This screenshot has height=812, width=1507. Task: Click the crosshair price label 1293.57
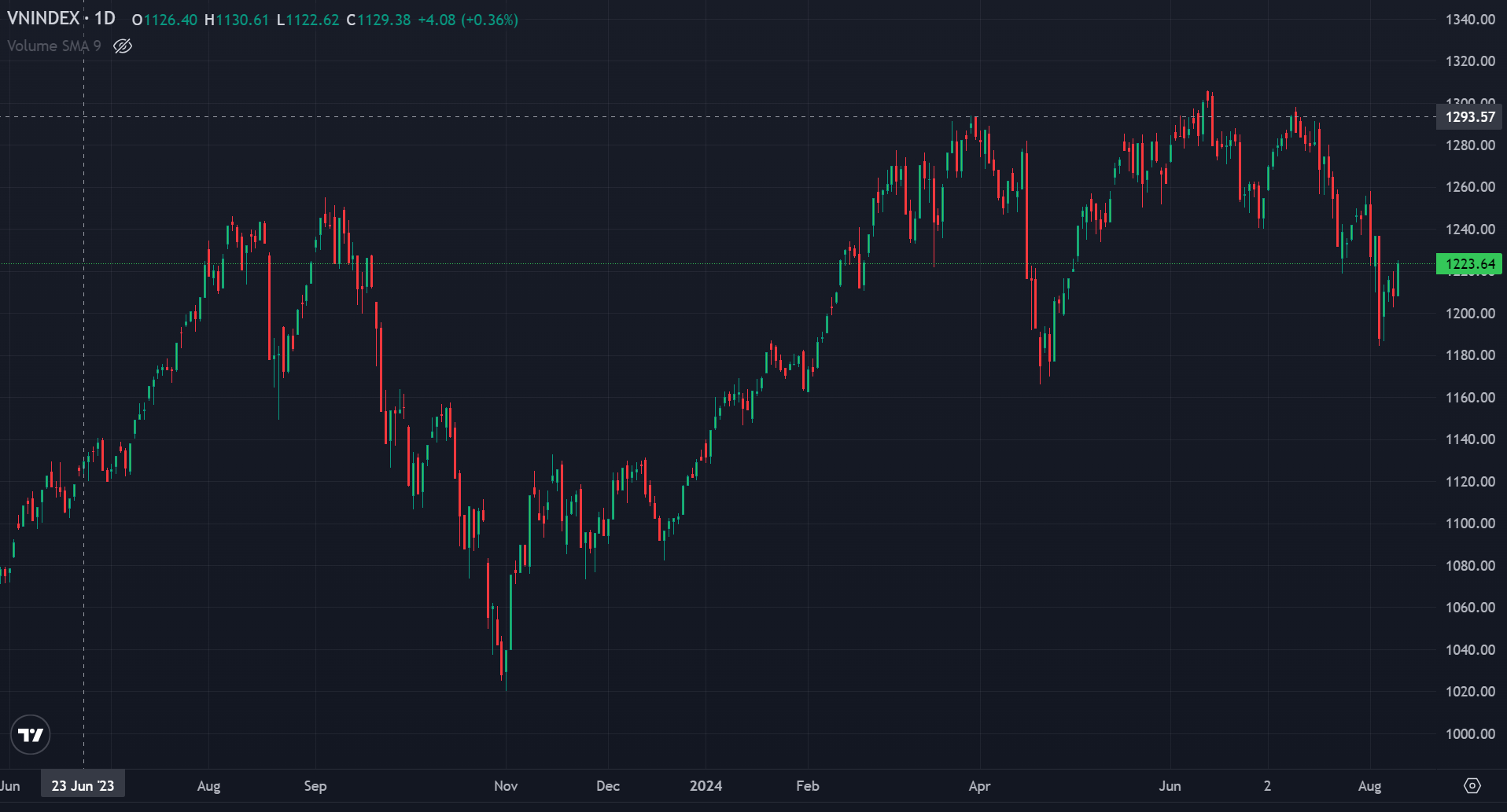(1469, 117)
